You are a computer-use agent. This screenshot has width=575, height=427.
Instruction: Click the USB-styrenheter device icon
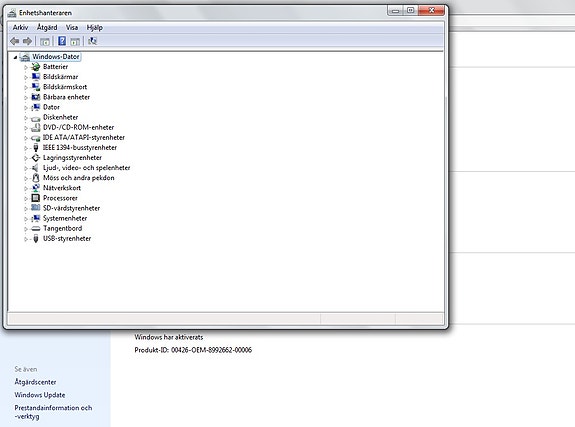[36, 238]
